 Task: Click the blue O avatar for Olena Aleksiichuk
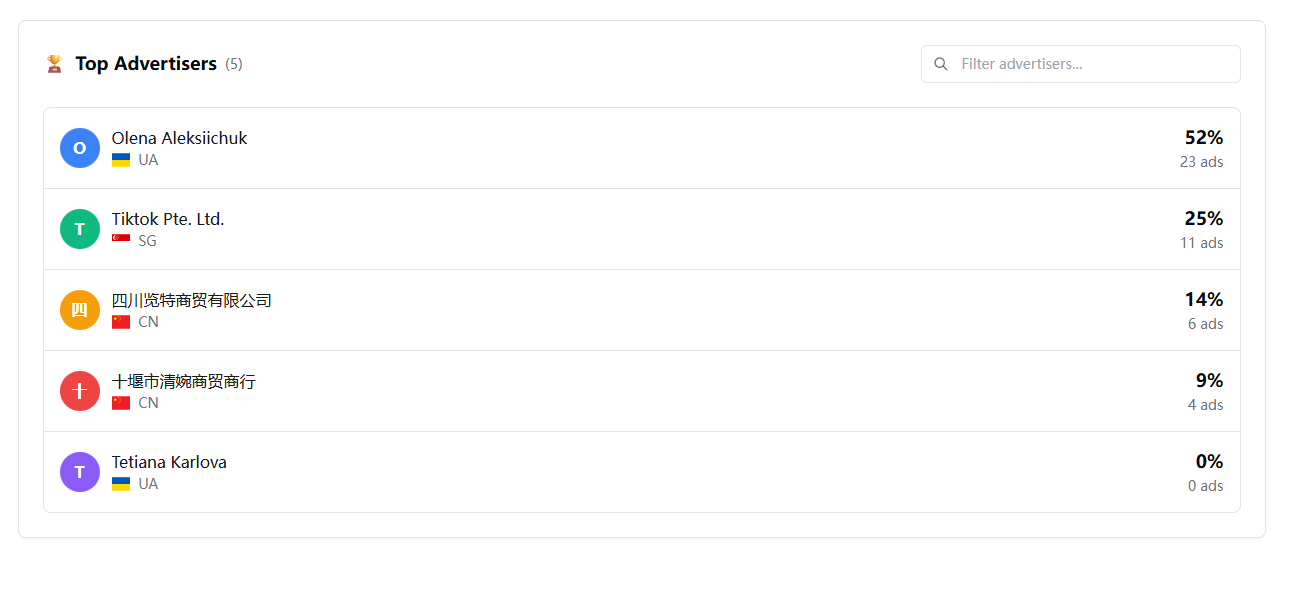pyautogui.click(x=80, y=148)
